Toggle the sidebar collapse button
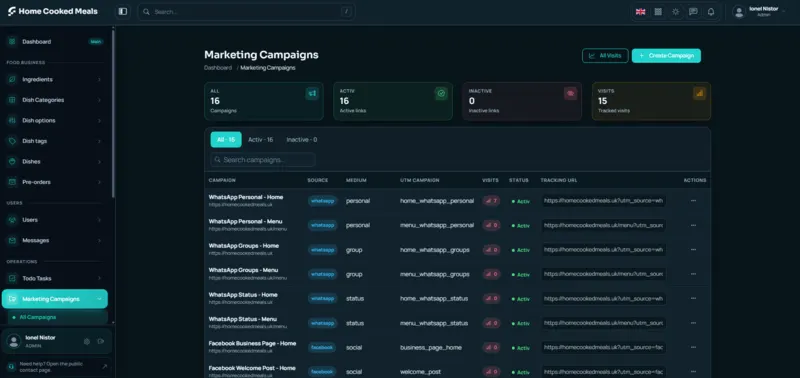The image size is (800, 378). 122,11
